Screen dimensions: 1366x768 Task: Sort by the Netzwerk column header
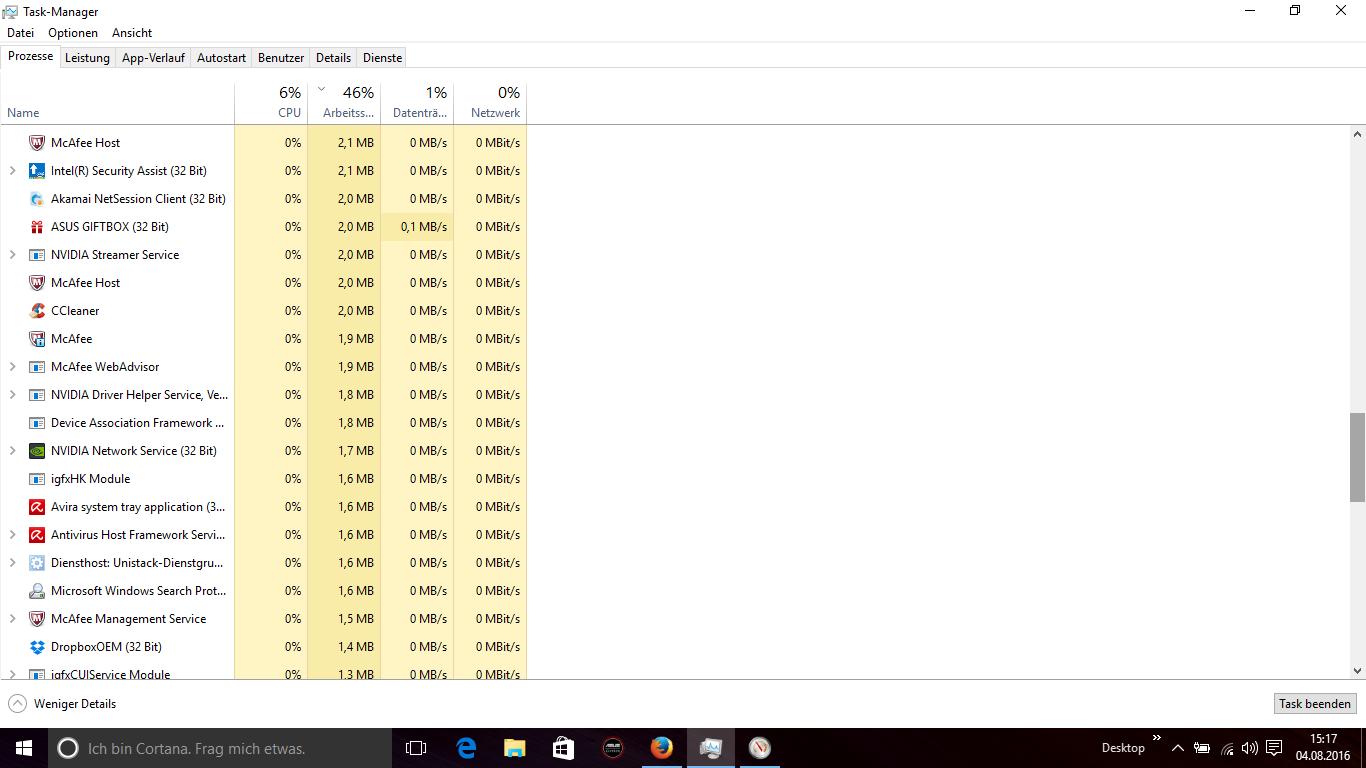[x=490, y=102]
